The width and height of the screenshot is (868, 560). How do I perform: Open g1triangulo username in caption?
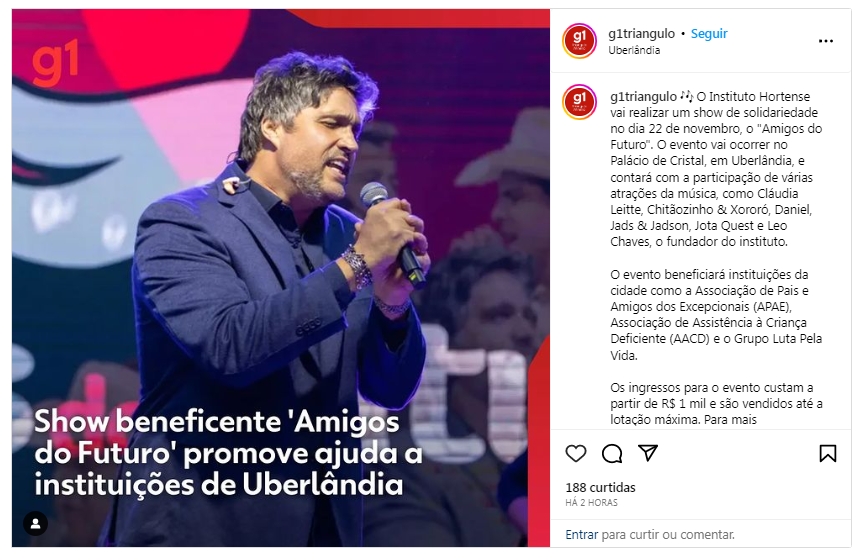click(x=643, y=97)
